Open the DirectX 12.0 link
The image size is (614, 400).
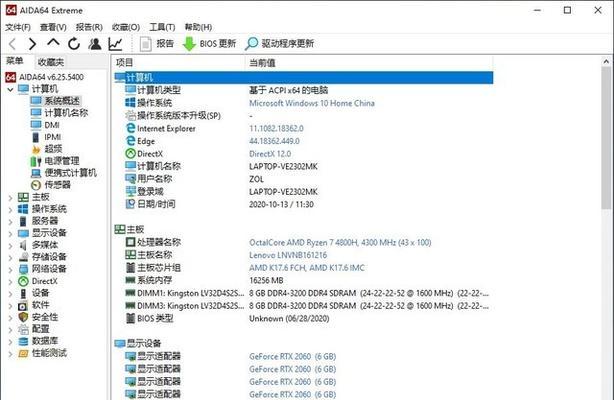pos(270,154)
